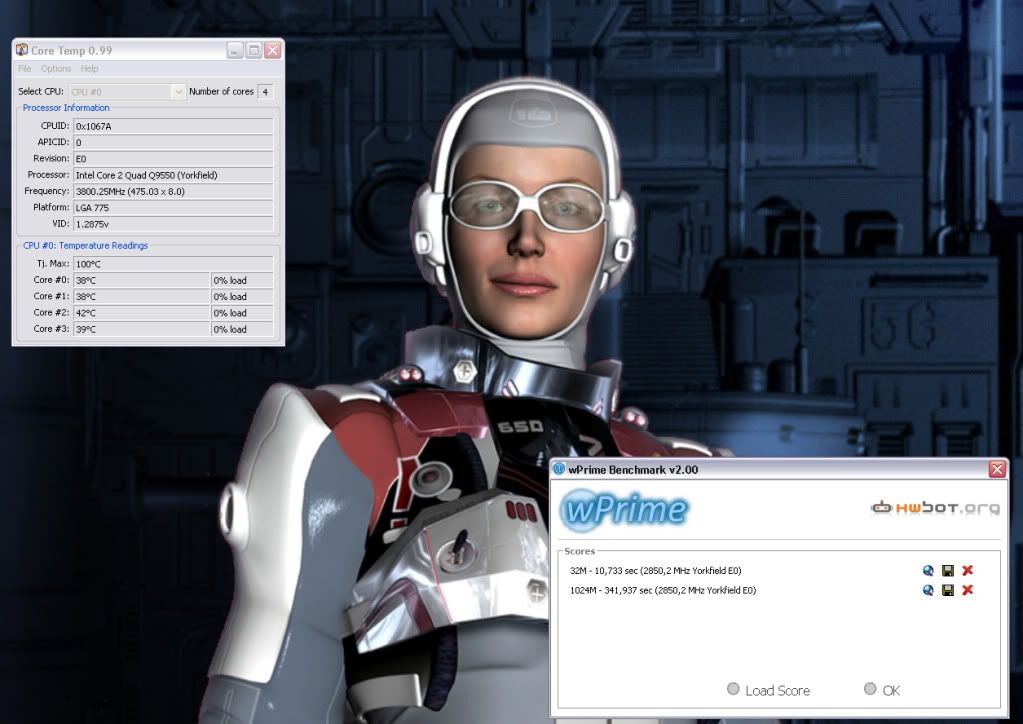Save the 1024M score with floppy icon
Image resolution: width=1023 pixels, height=724 pixels.
948,590
